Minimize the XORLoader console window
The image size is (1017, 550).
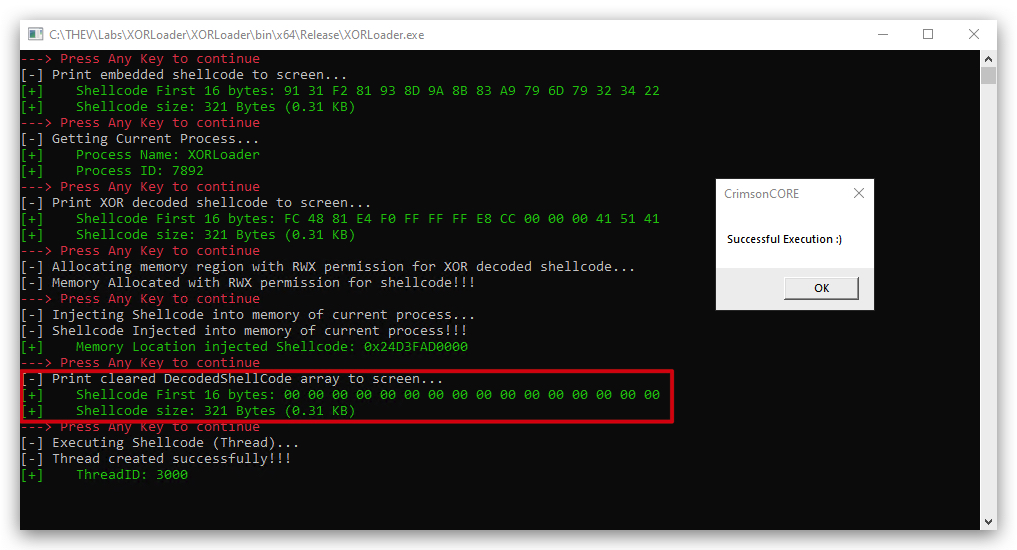883,34
